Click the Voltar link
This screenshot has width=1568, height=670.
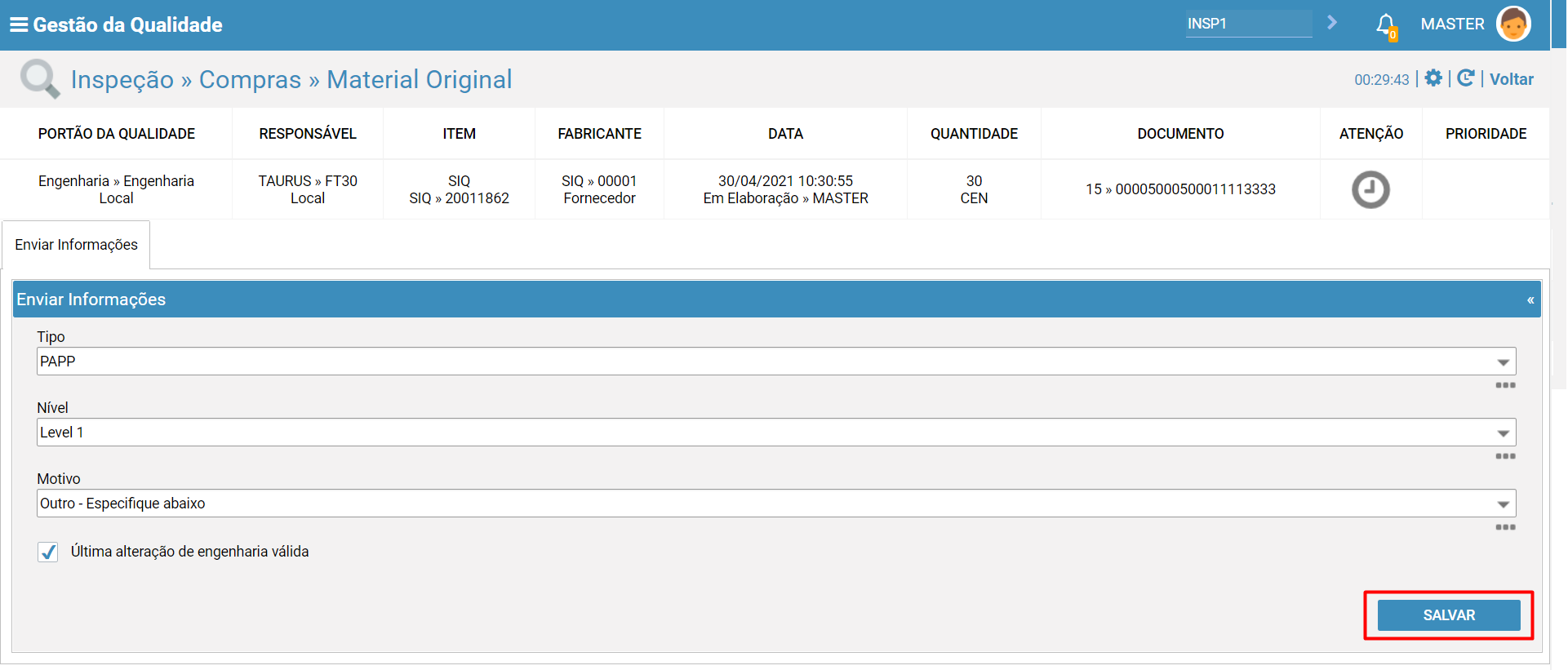point(1511,79)
